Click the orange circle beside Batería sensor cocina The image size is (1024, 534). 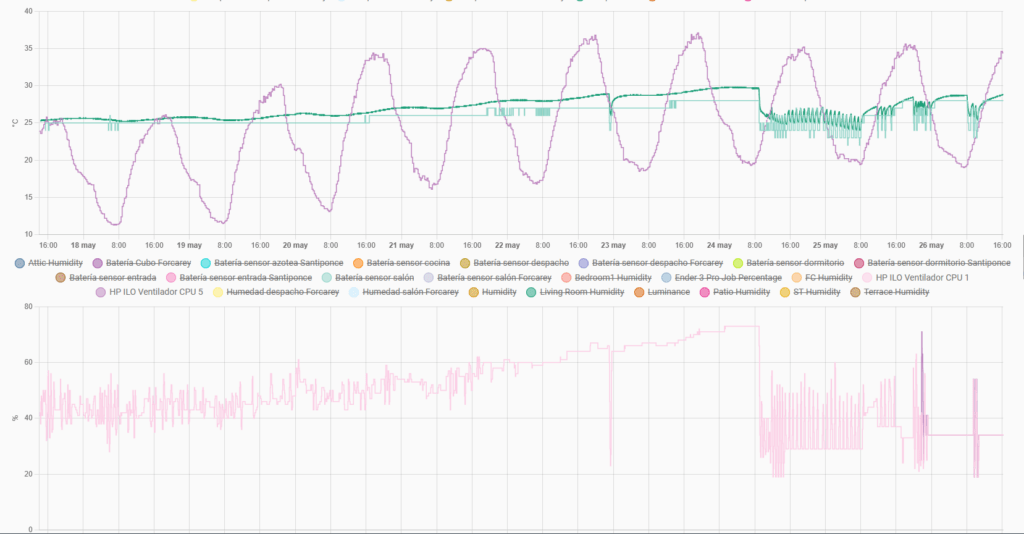(x=358, y=263)
